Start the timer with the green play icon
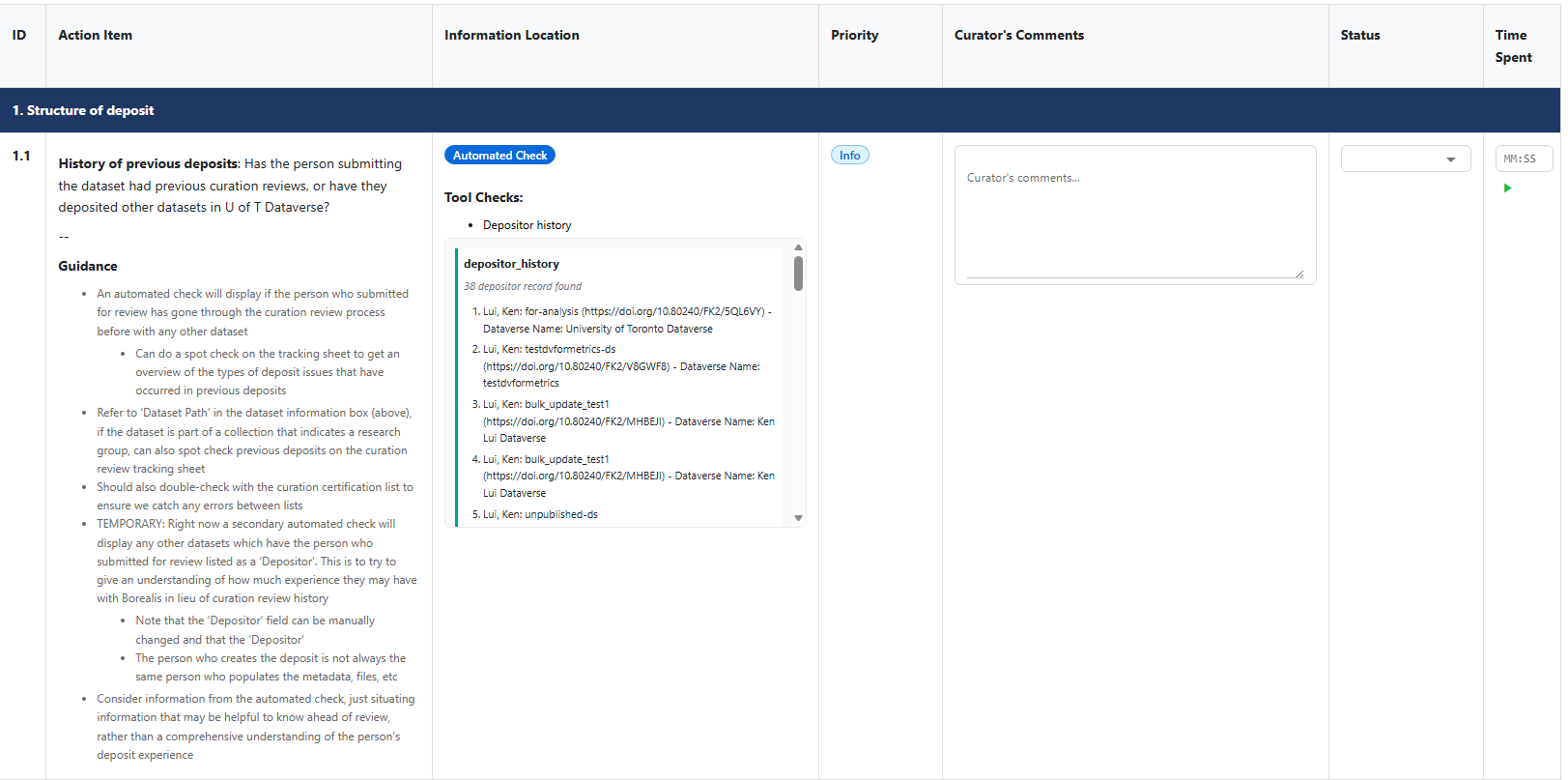1568x780 pixels. pyautogui.click(x=1507, y=188)
